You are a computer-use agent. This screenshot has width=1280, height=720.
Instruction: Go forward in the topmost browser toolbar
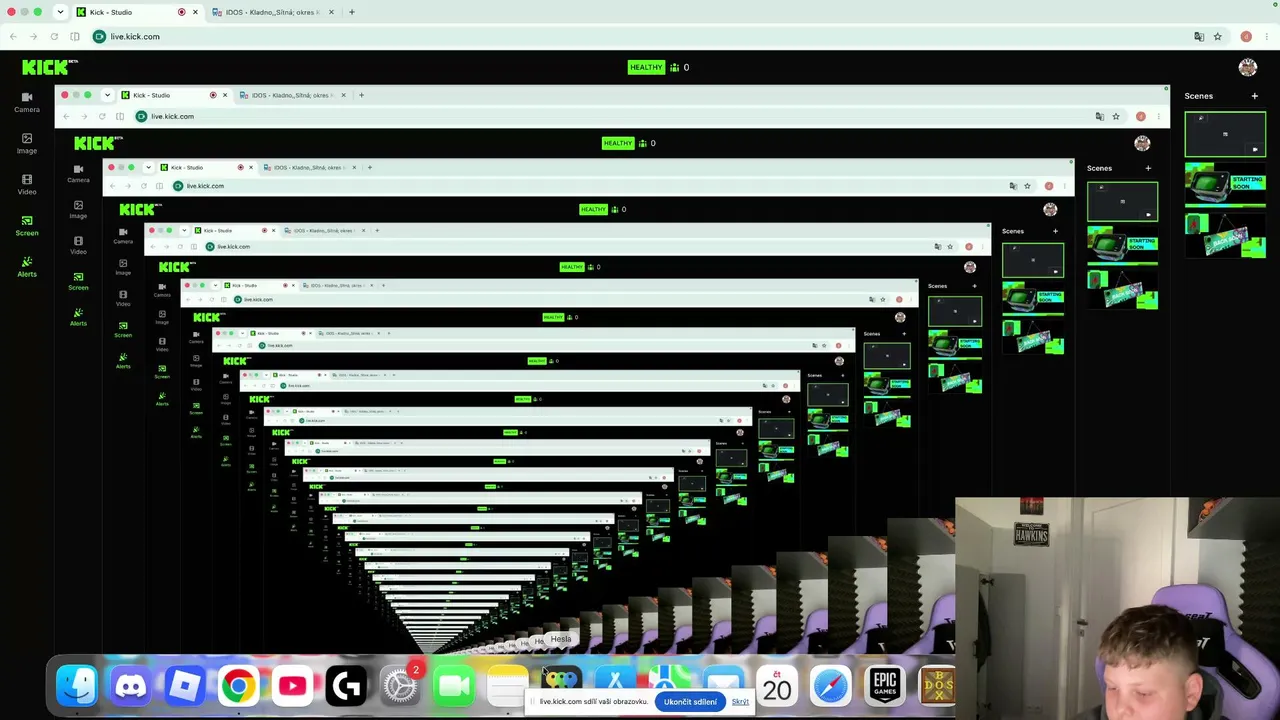[x=33, y=36]
